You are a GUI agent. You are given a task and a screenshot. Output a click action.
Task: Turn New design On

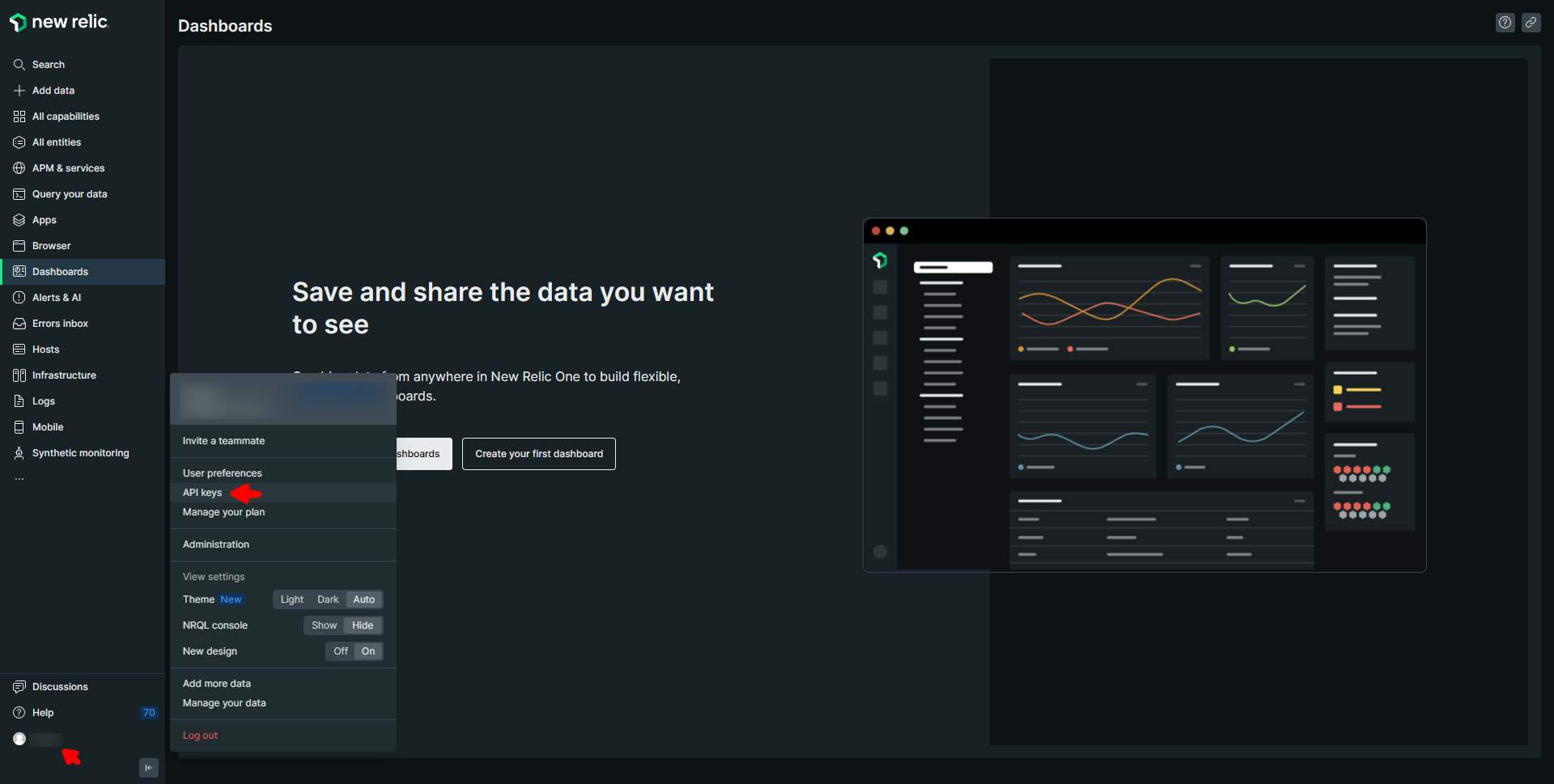coord(368,651)
